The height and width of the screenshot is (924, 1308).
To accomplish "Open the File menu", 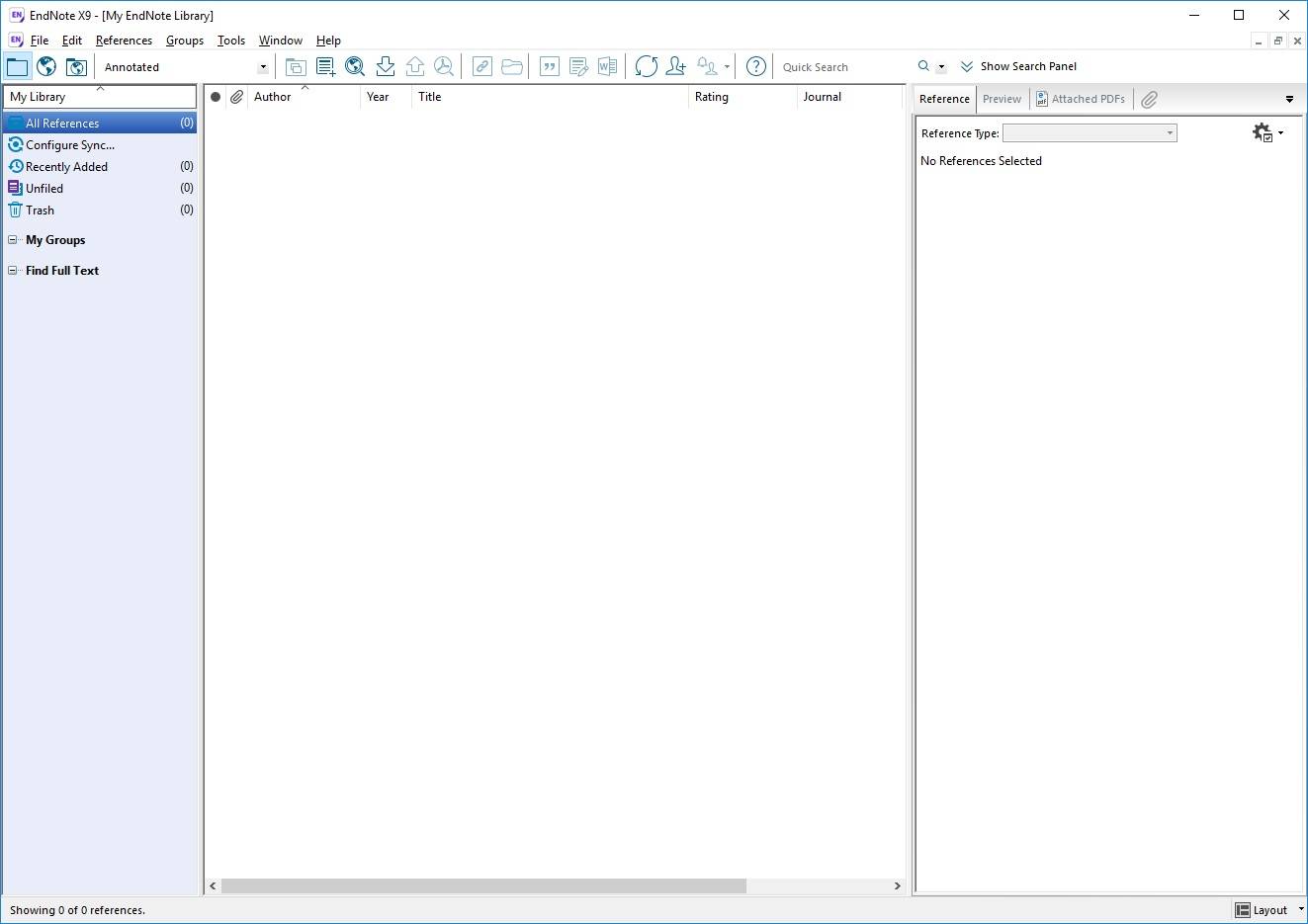I will [x=40, y=41].
